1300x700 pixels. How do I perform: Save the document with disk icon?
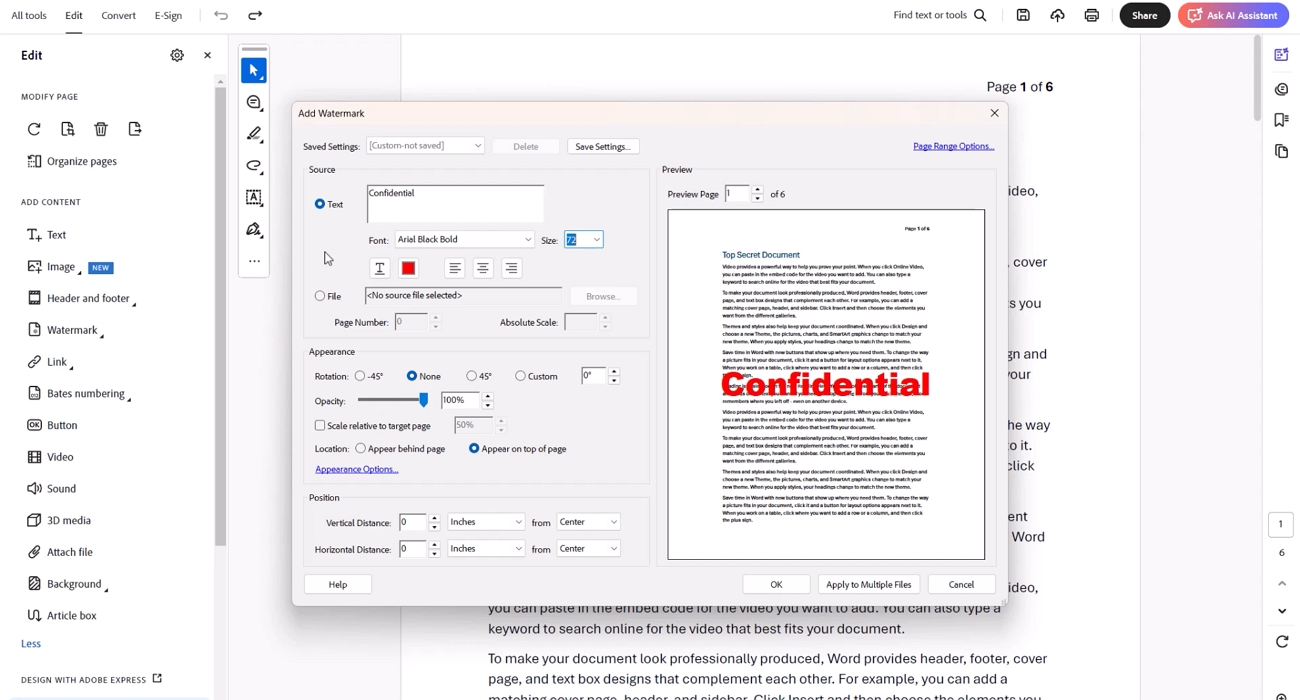pyautogui.click(x=1023, y=15)
